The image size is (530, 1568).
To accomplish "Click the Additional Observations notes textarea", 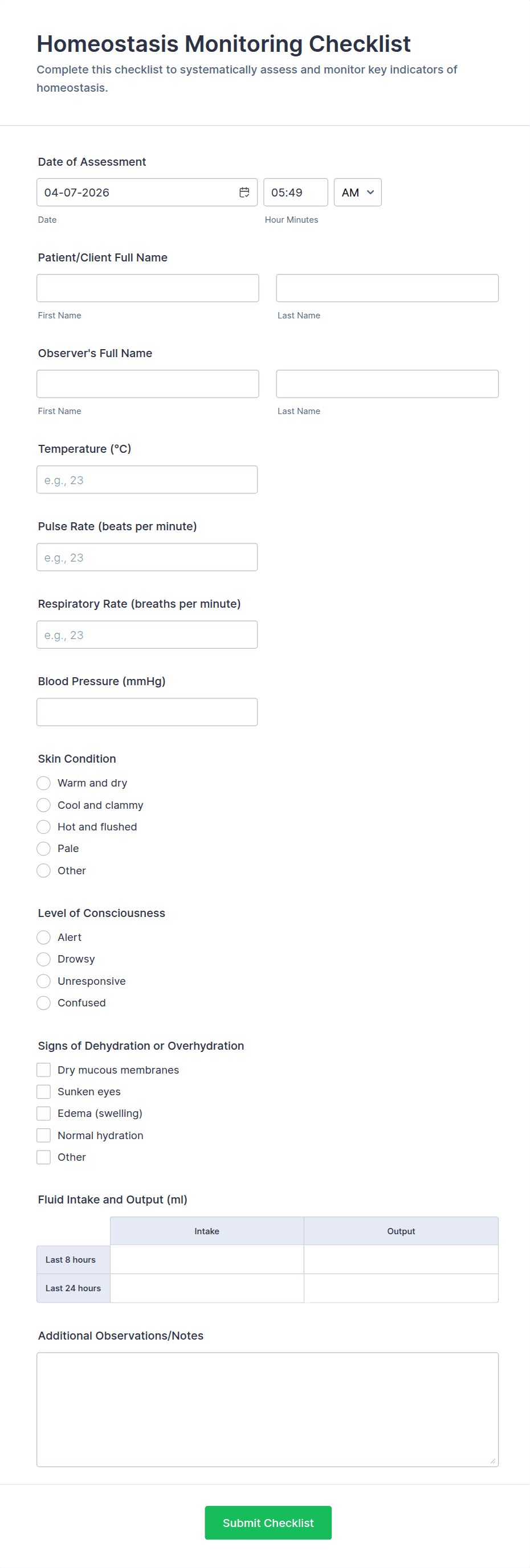I will (x=267, y=1409).
